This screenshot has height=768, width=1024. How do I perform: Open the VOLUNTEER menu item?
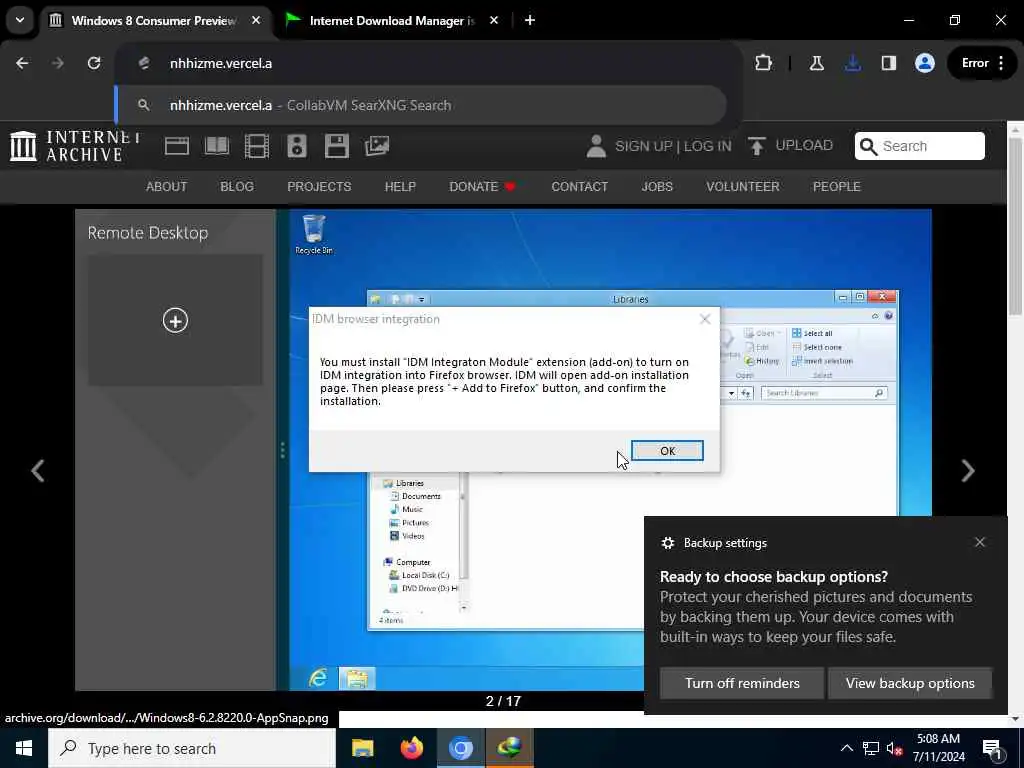(743, 187)
